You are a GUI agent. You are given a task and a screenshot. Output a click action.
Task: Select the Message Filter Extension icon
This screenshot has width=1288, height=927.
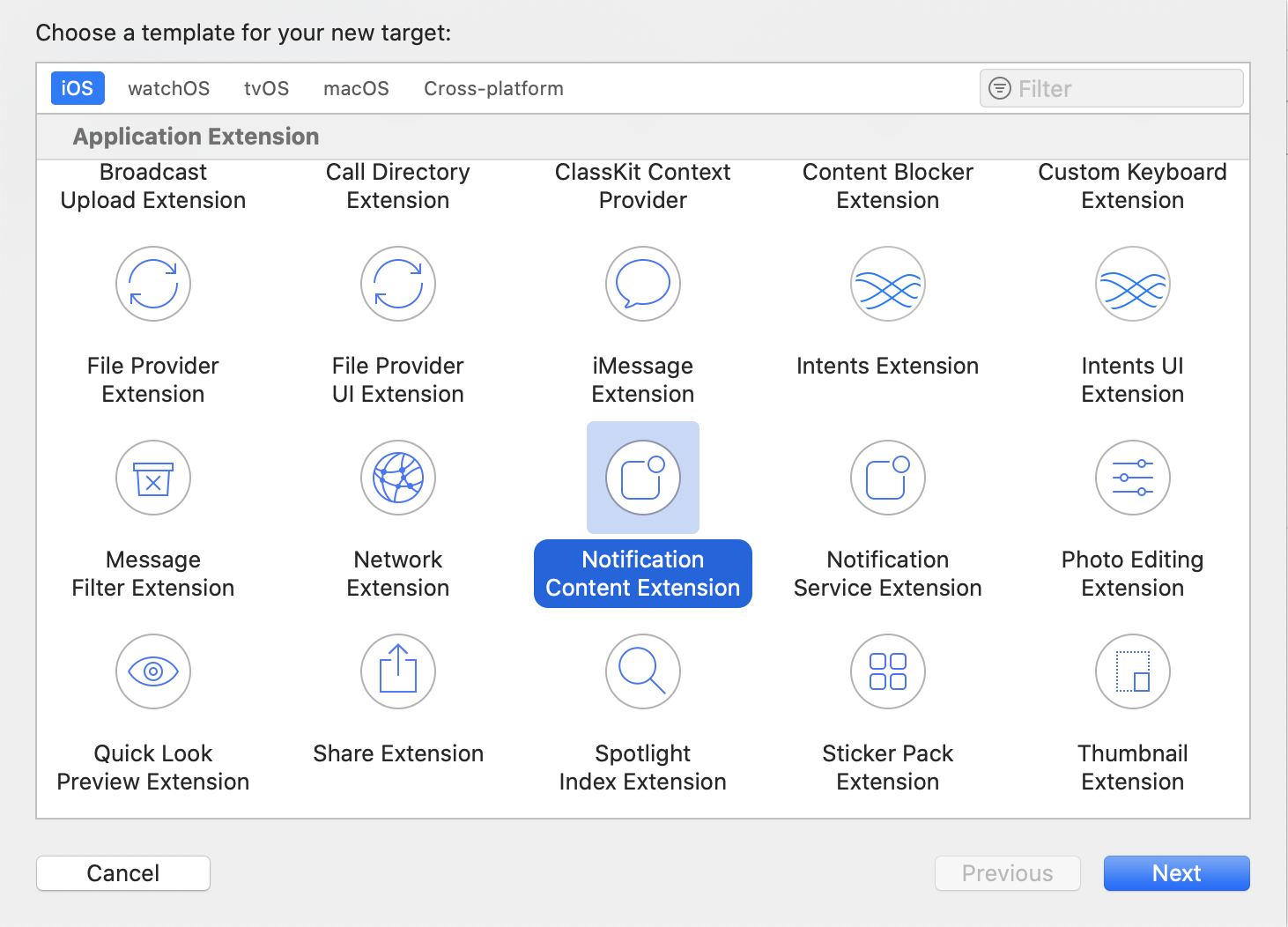pos(153,478)
